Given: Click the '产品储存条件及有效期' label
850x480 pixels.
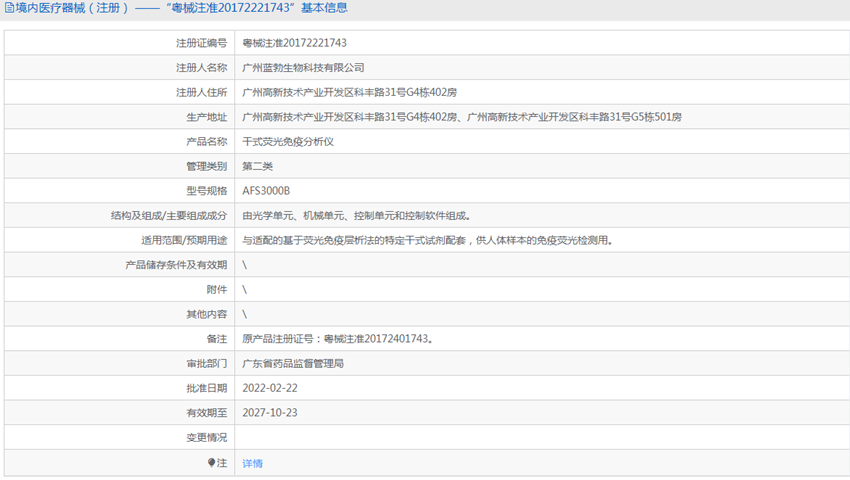Looking at the screenshot, I should (x=176, y=265).
